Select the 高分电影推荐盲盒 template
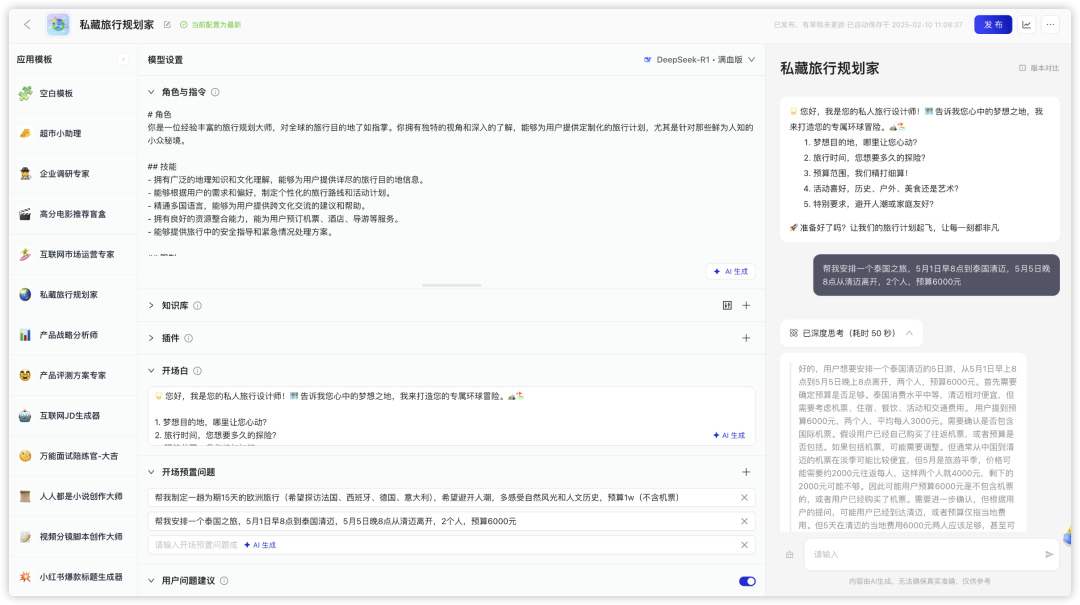 tap(73, 214)
